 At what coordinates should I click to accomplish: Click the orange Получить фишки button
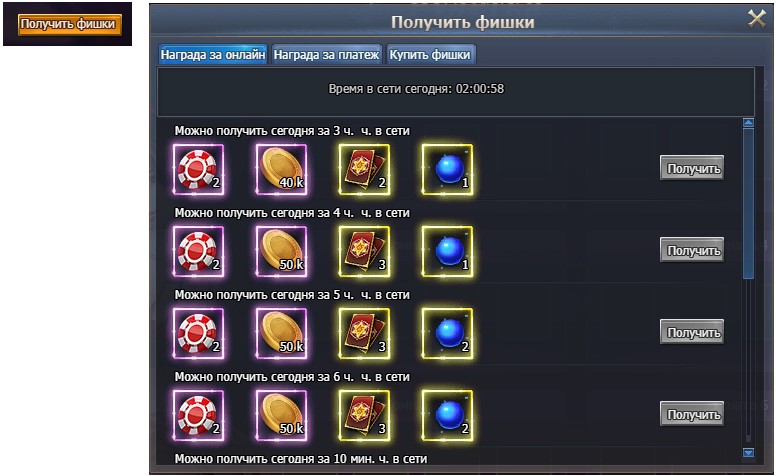(69, 24)
